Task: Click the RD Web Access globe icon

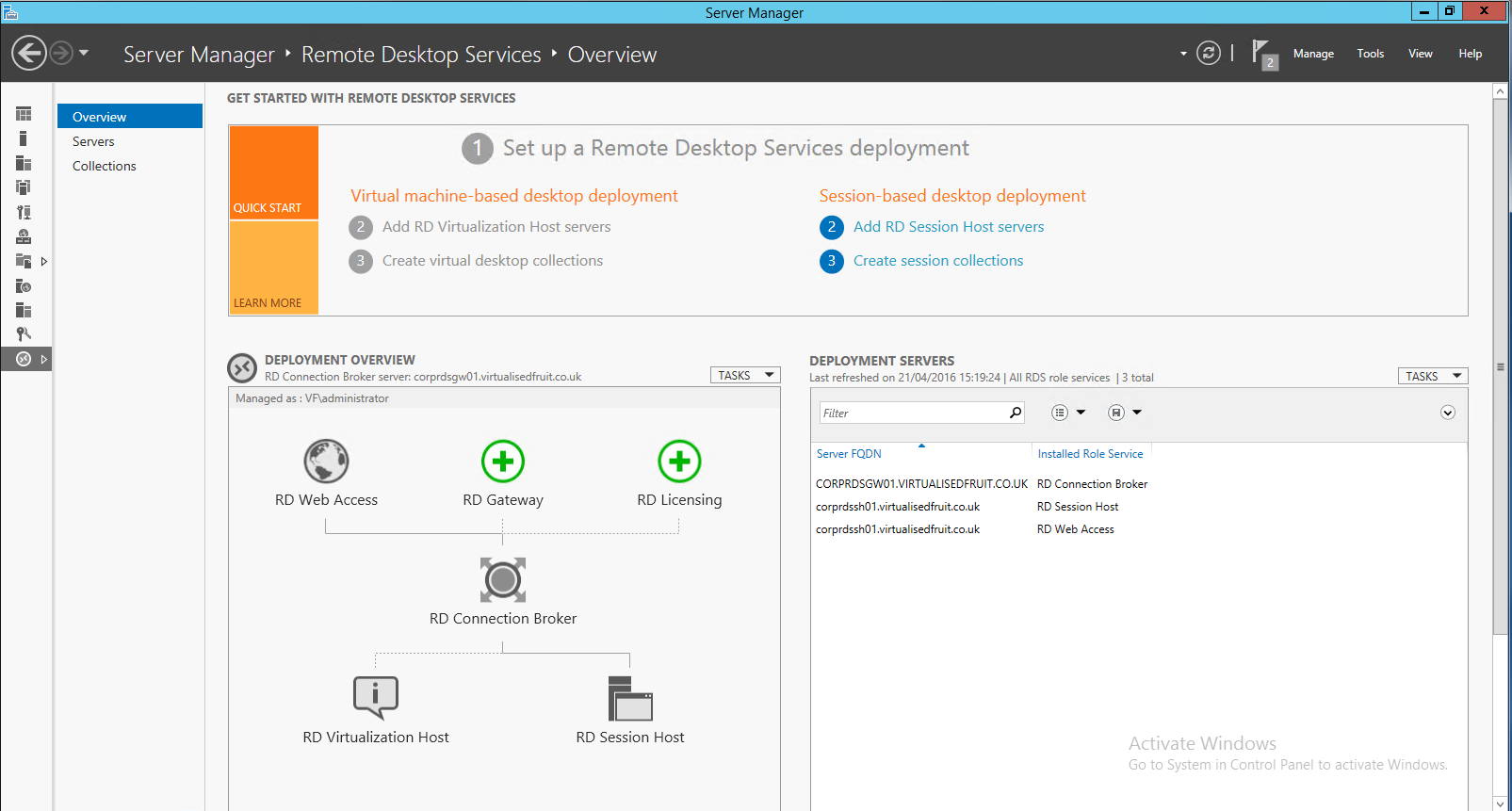Action: click(326, 462)
